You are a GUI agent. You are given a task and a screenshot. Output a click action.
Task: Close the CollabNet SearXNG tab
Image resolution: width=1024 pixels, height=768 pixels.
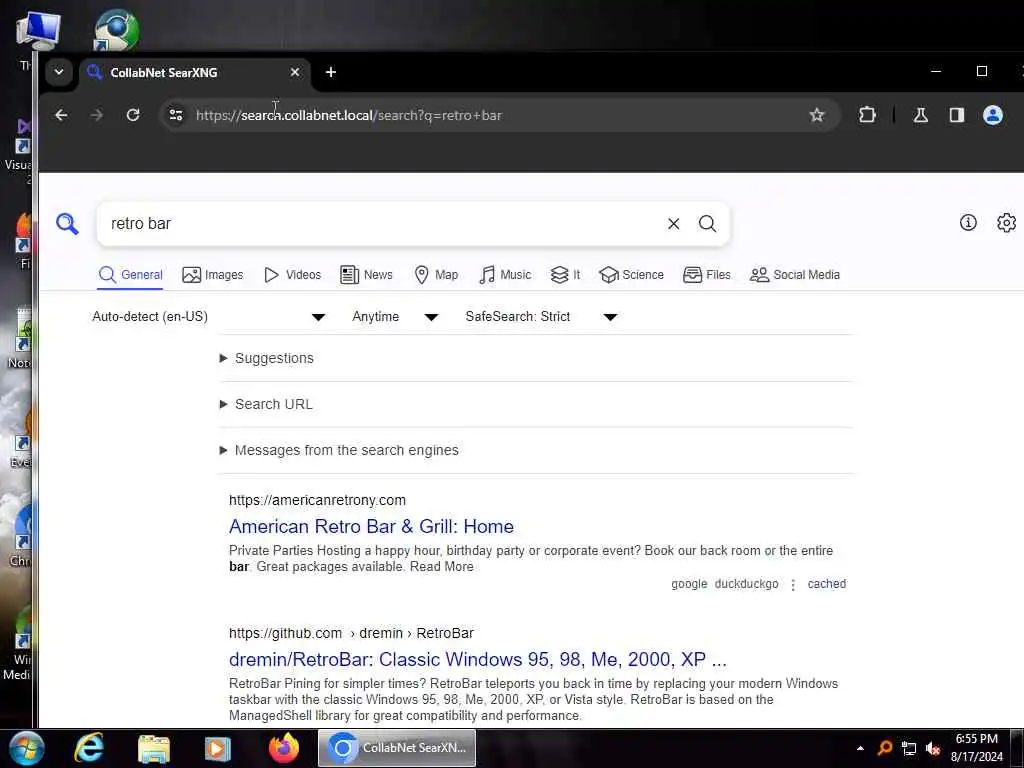(295, 72)
